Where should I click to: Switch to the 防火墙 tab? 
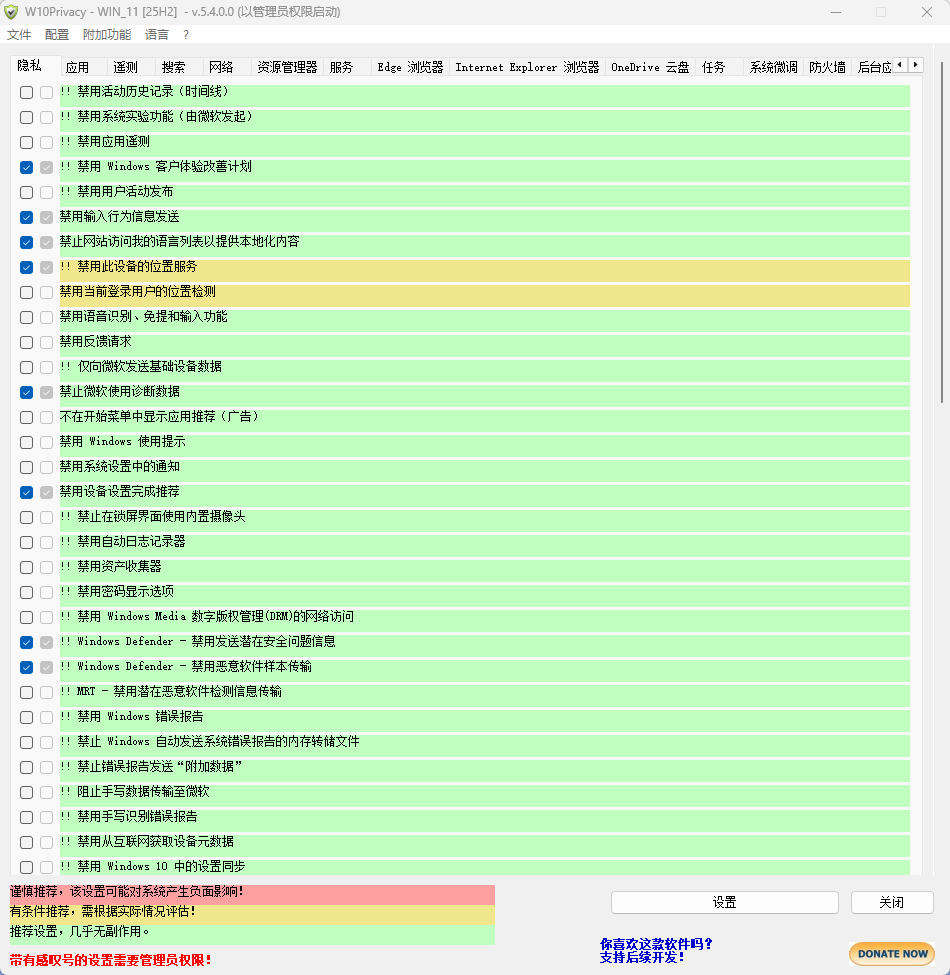pyautogui.click(x=828, y=67)
